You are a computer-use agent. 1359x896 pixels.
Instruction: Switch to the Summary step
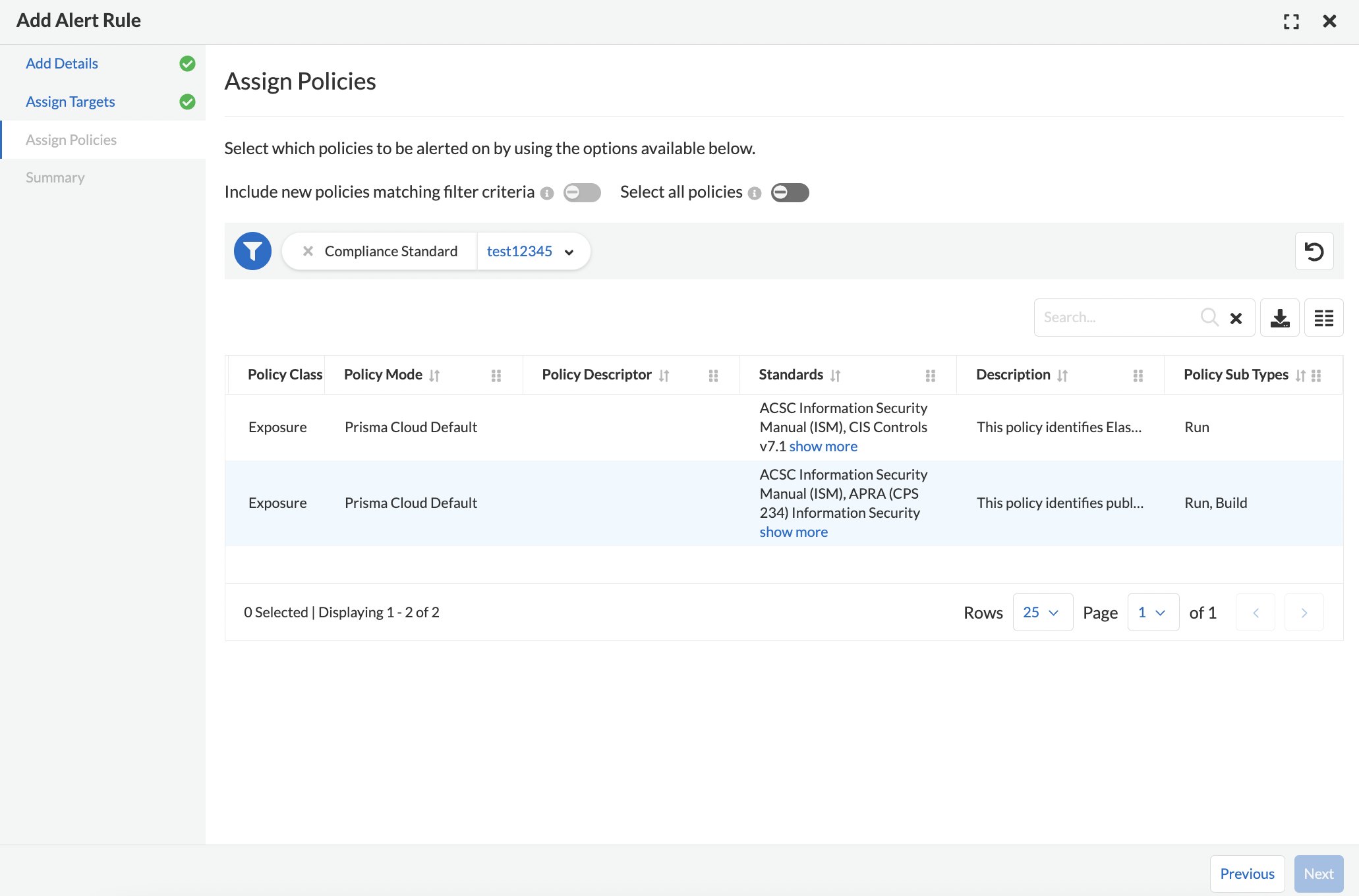(55, 177)
